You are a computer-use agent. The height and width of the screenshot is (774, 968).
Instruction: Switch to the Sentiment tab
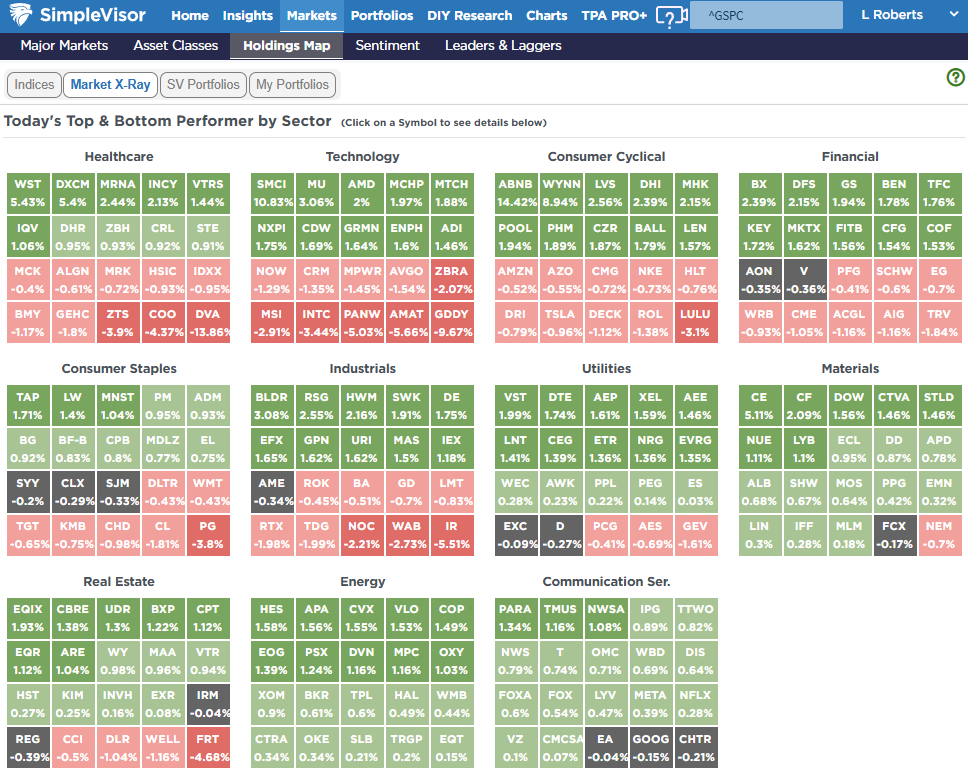click(387, 45)
